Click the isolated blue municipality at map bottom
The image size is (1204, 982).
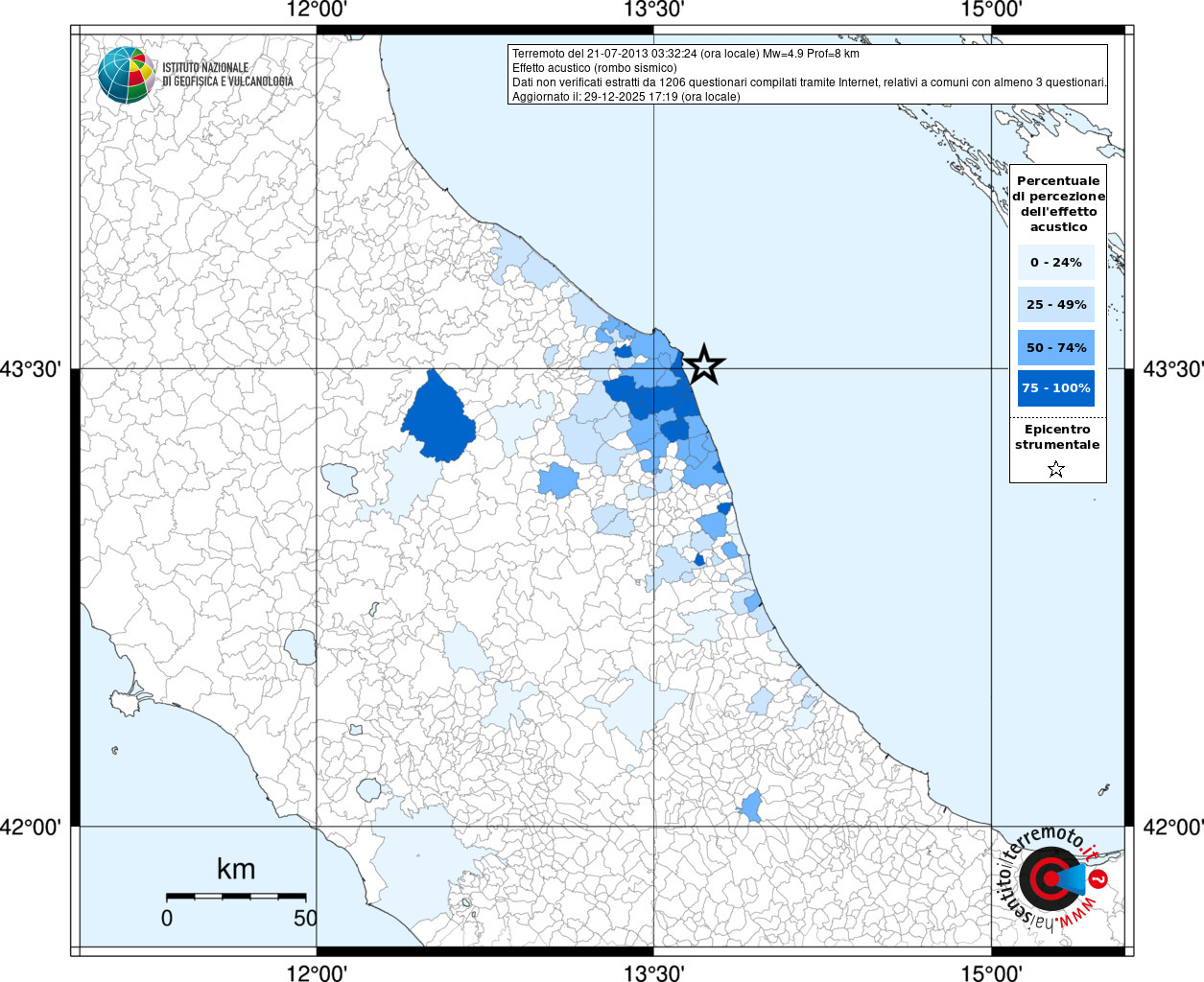751,807
